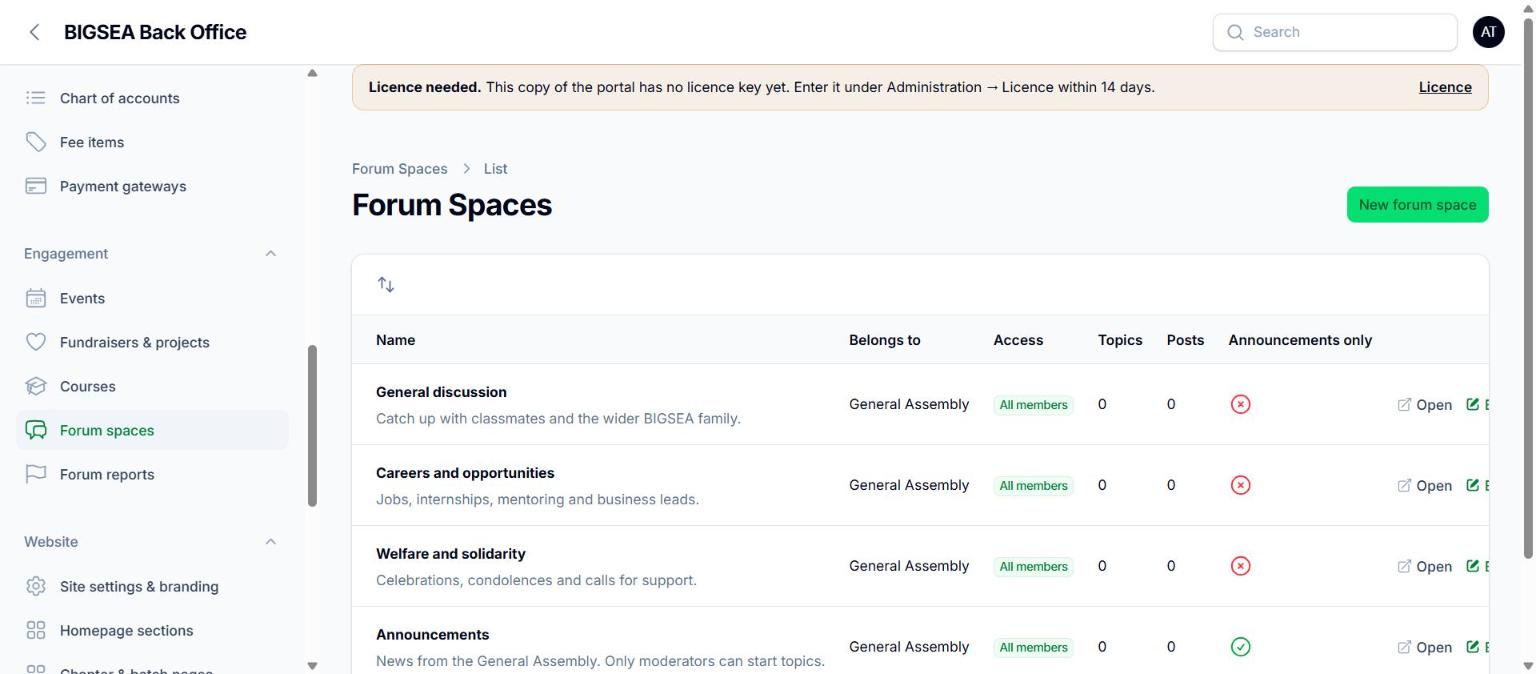Image resolution: width=1536 pixels, height=674 pixels.
Task: Click the main page vertical scrollbar
Action: 1528,286
